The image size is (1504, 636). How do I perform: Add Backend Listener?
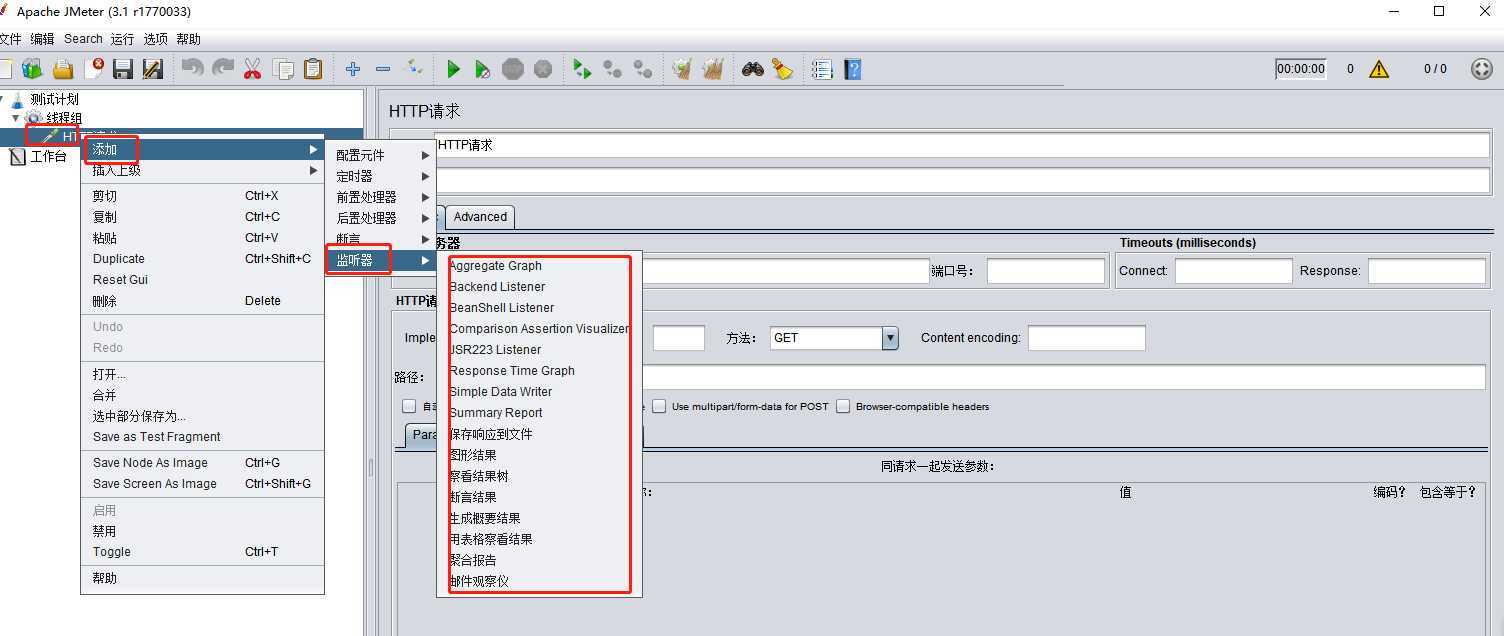click(539, 287)
